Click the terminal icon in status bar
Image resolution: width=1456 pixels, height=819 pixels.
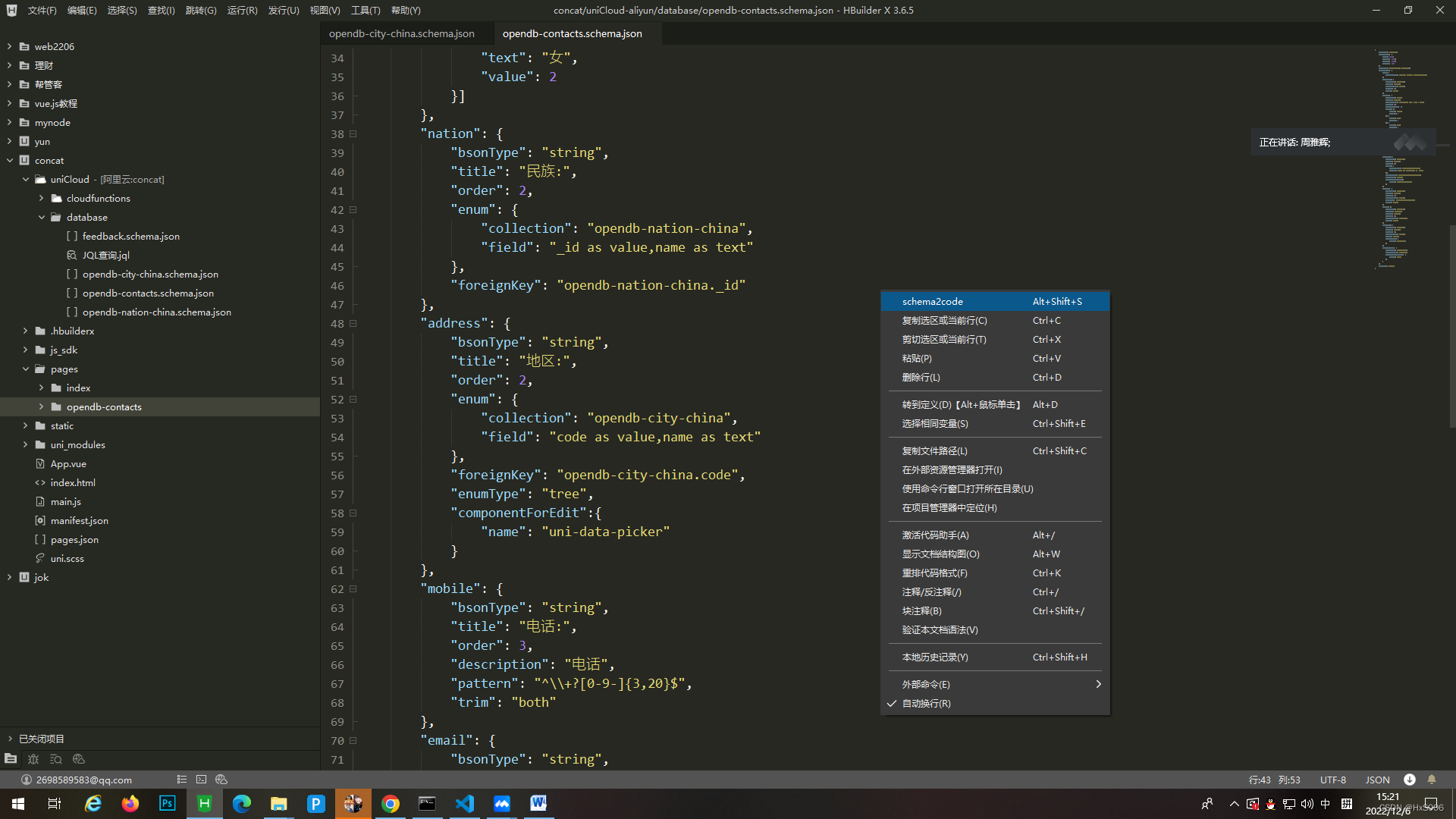(201, 780)
